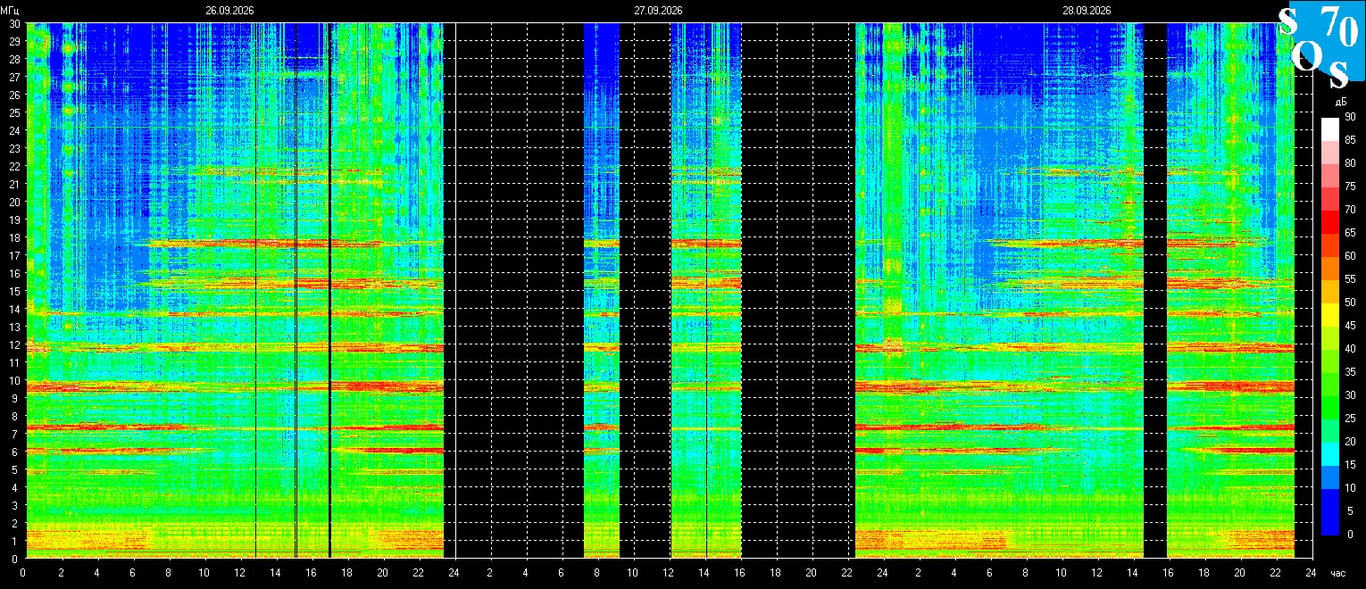Image resolution: width=1366 pixels, height=589 pixels.
Task: Select the 26.09.2026 date label
Action: click(x=230, y=10)
